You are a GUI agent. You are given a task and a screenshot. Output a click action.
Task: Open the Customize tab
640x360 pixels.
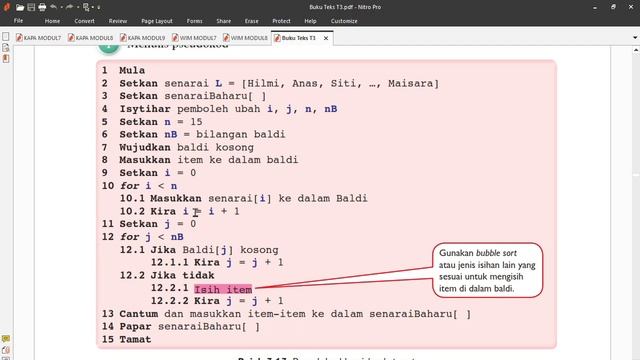pos(344,21)
